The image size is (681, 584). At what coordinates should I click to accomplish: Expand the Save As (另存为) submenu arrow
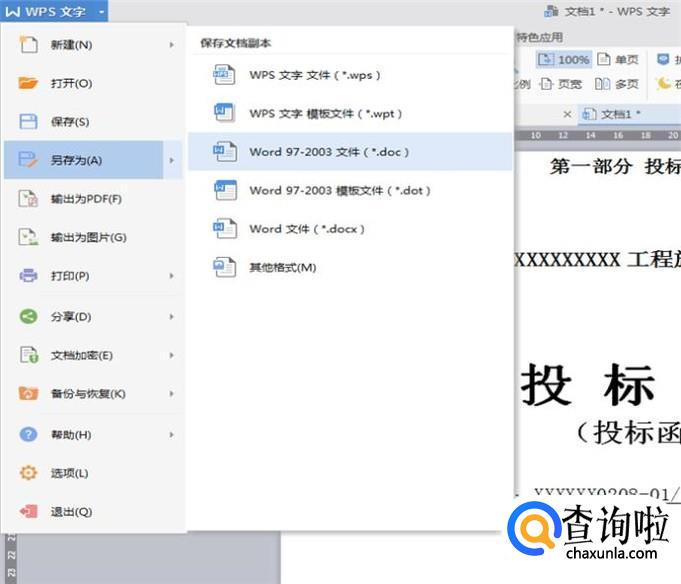click(172, 160)
